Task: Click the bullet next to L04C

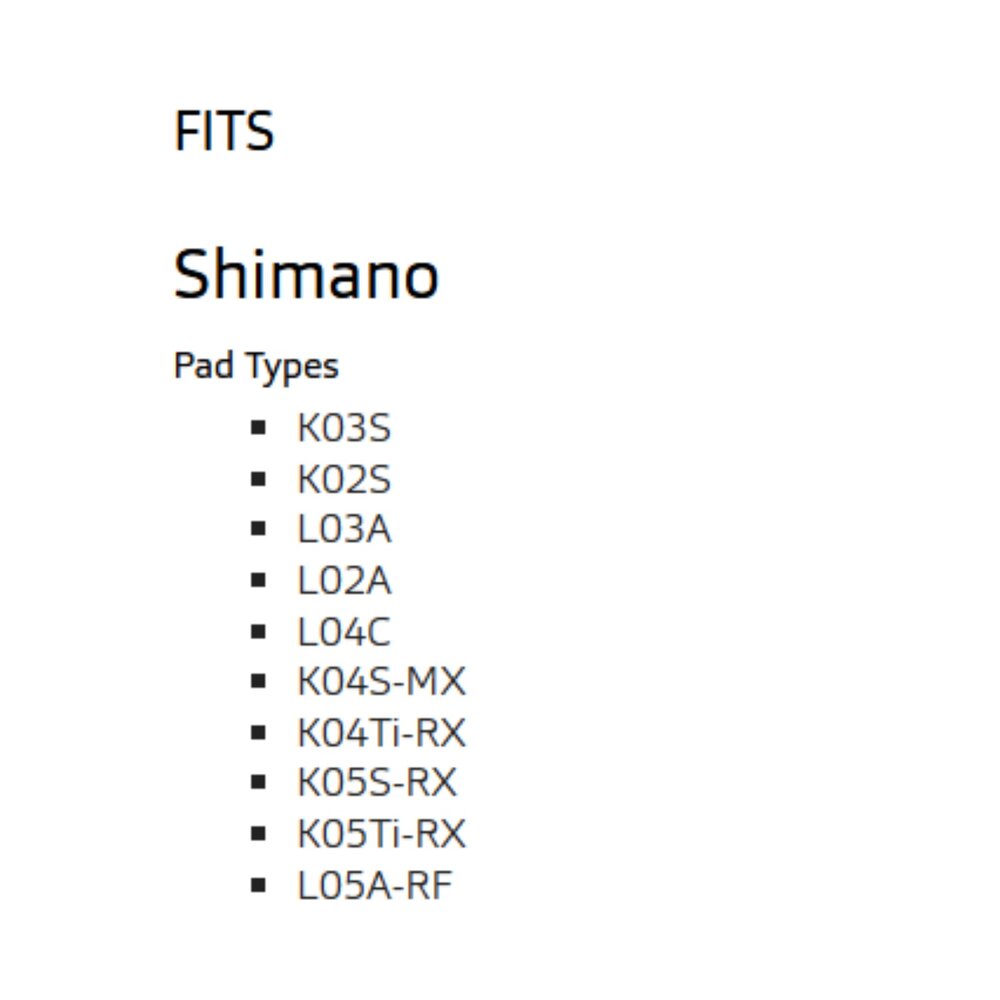Action: pyautogui.click(x=259, y=631)
